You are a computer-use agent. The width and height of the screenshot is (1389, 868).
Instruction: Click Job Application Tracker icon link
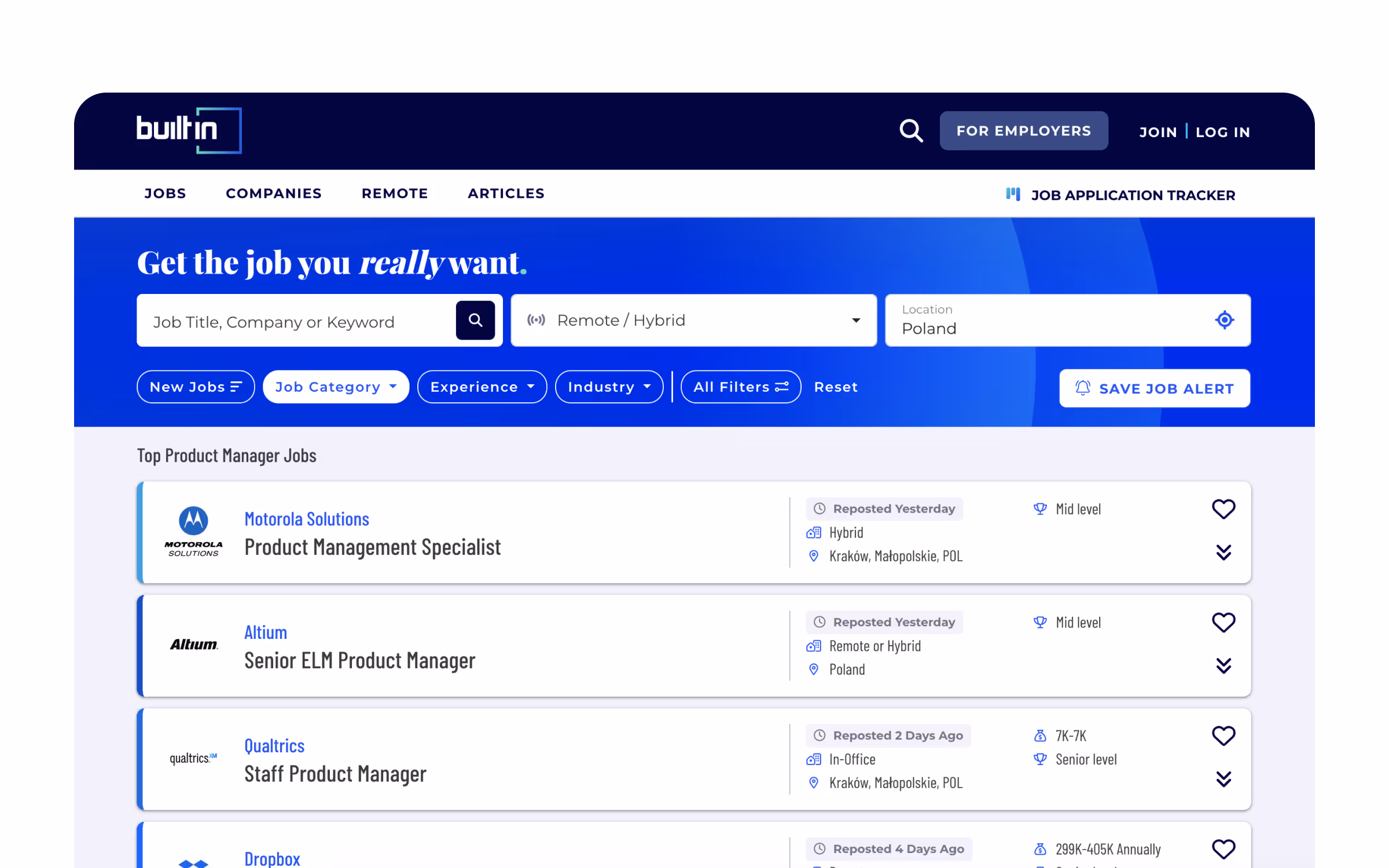1013,194
